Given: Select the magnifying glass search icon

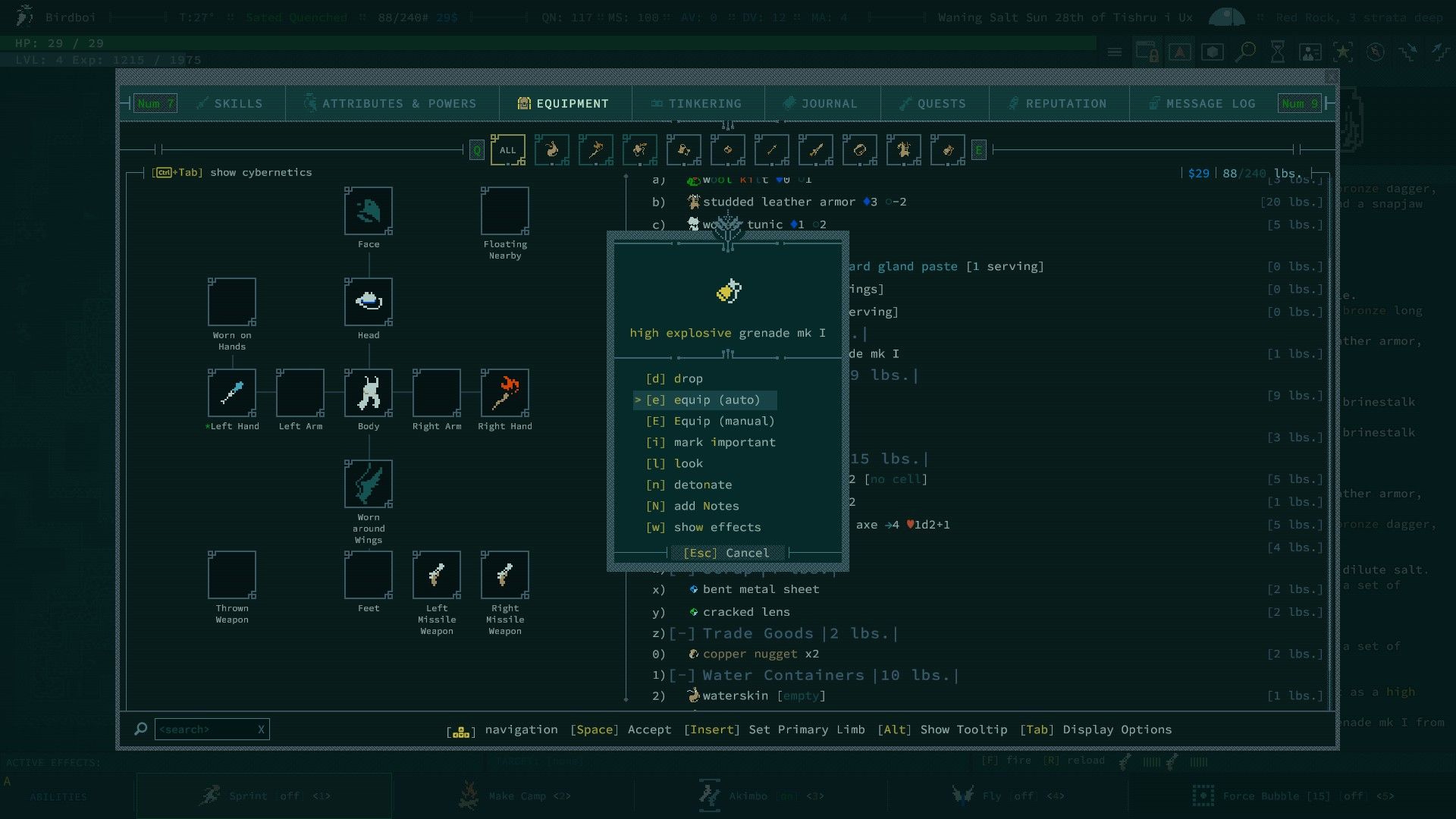Looking at the screenshot, I should (x=1244, y=52).
